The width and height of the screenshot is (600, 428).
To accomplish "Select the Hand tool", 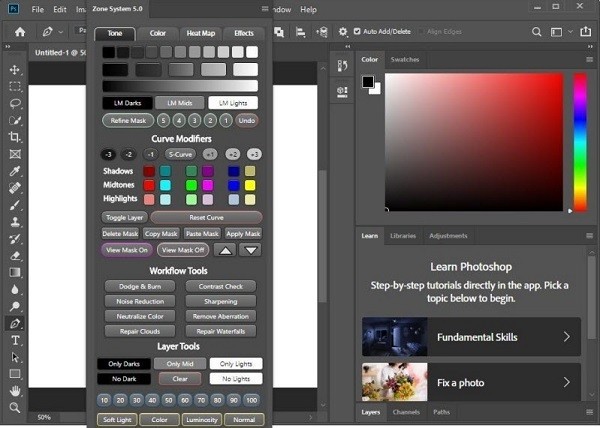I will pyautogui.click(x=15, y=391).
